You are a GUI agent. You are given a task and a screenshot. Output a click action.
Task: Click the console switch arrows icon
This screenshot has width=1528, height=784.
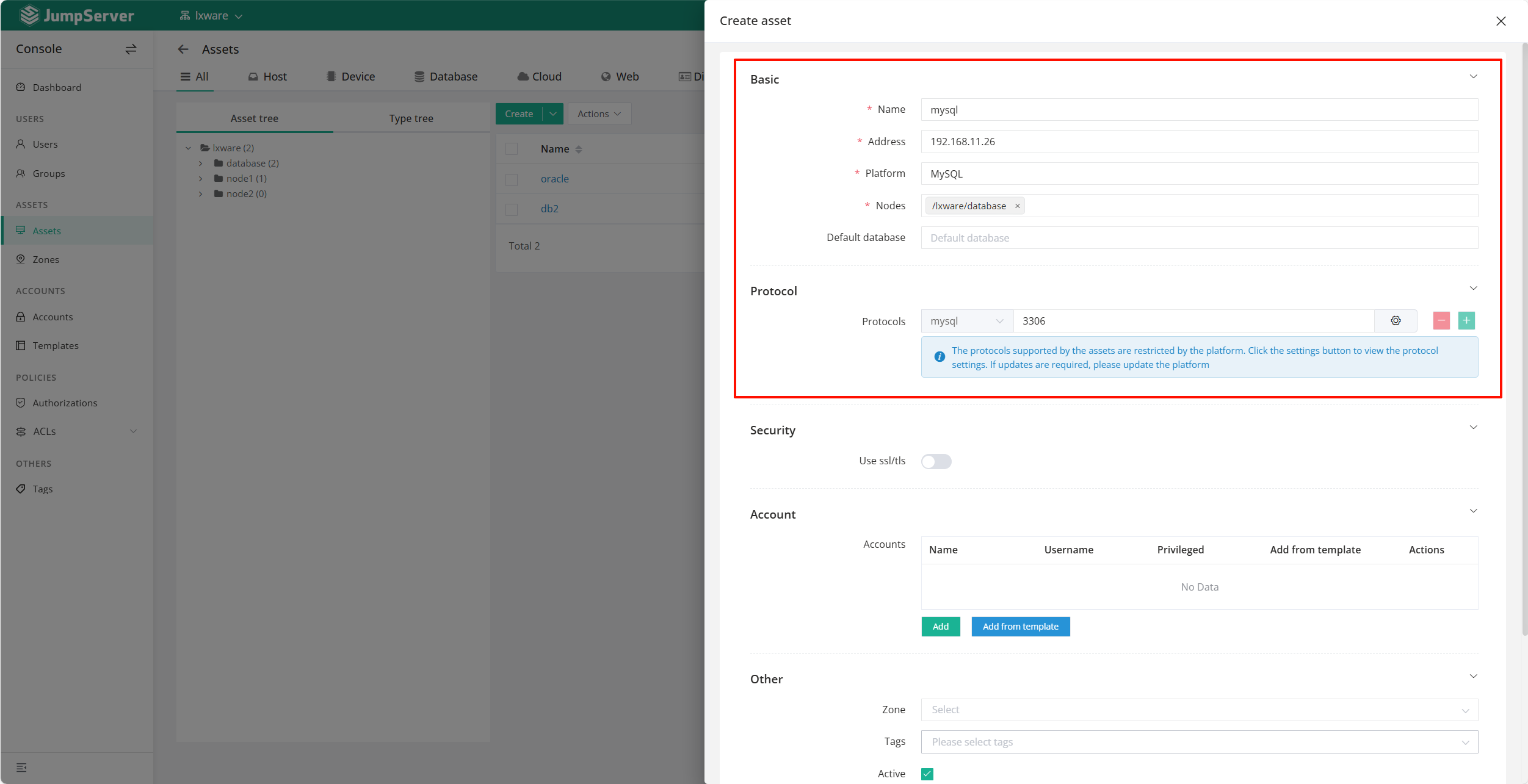131,49
